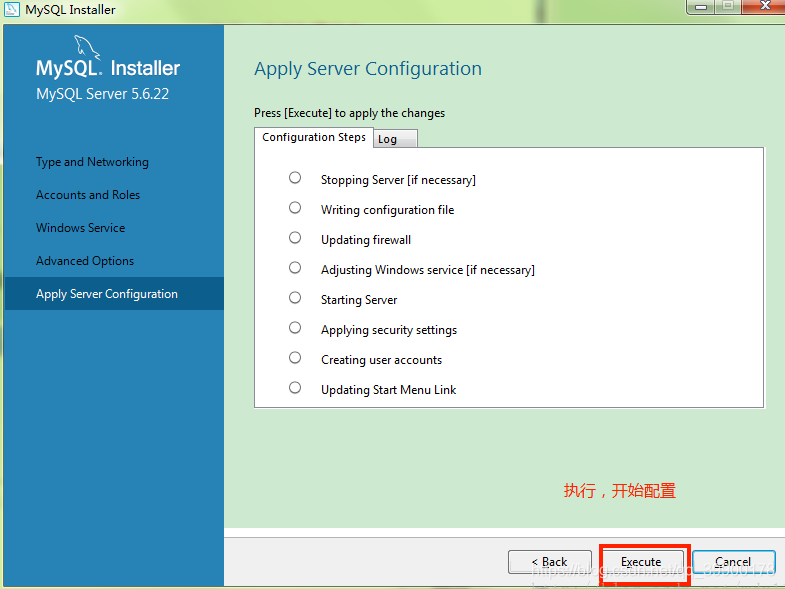Select the Stopping Server step indicator
Viewport: 785px width, 589px height.
(295, 178)
